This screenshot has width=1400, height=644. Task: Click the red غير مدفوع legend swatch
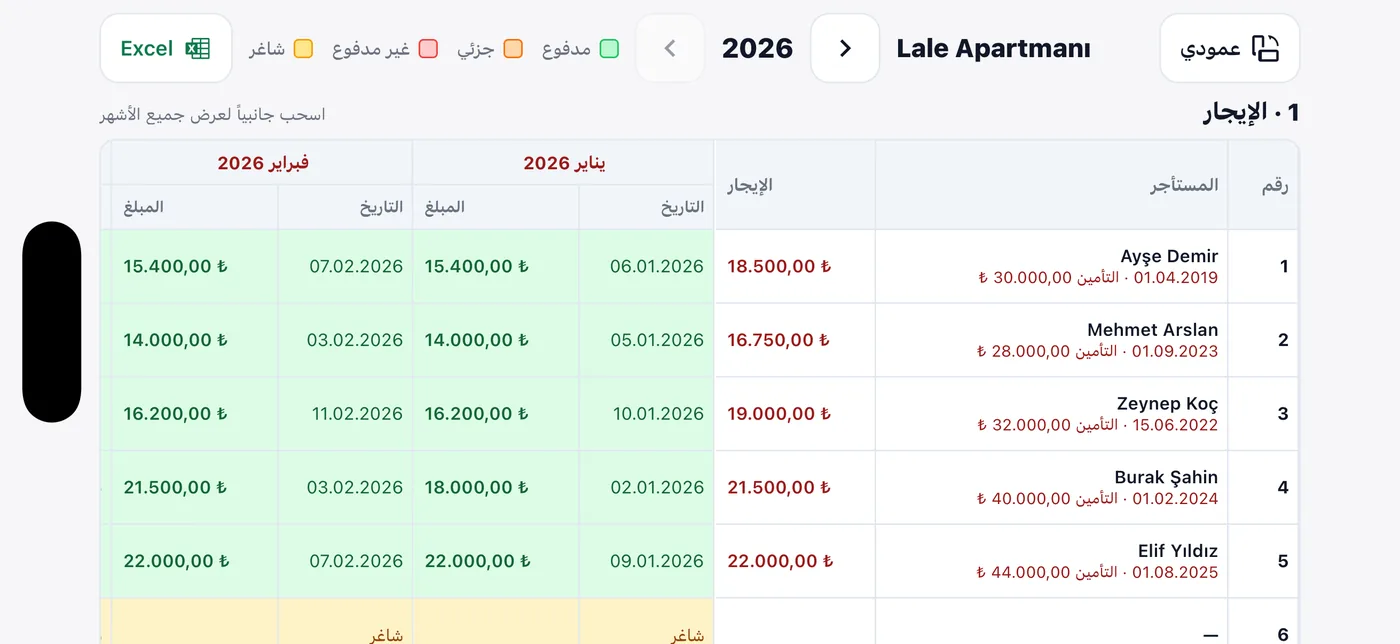[x=428, y=48]
